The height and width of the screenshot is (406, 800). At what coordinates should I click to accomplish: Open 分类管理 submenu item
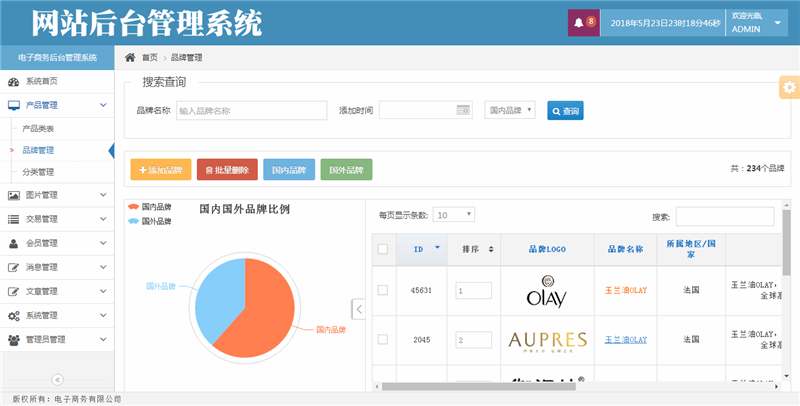38,172
